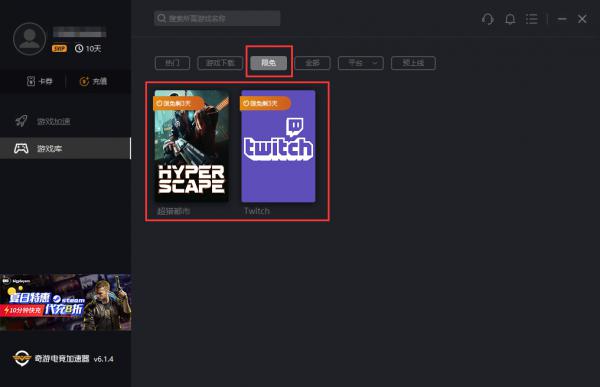Open the user avatar profile

click(29, 39)
